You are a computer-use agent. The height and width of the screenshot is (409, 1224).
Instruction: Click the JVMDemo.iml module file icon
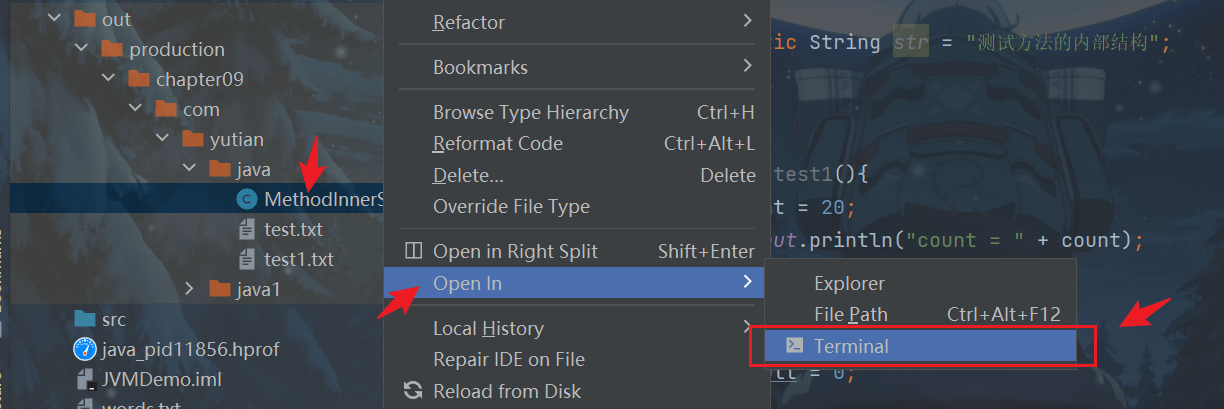coord(84,380)
